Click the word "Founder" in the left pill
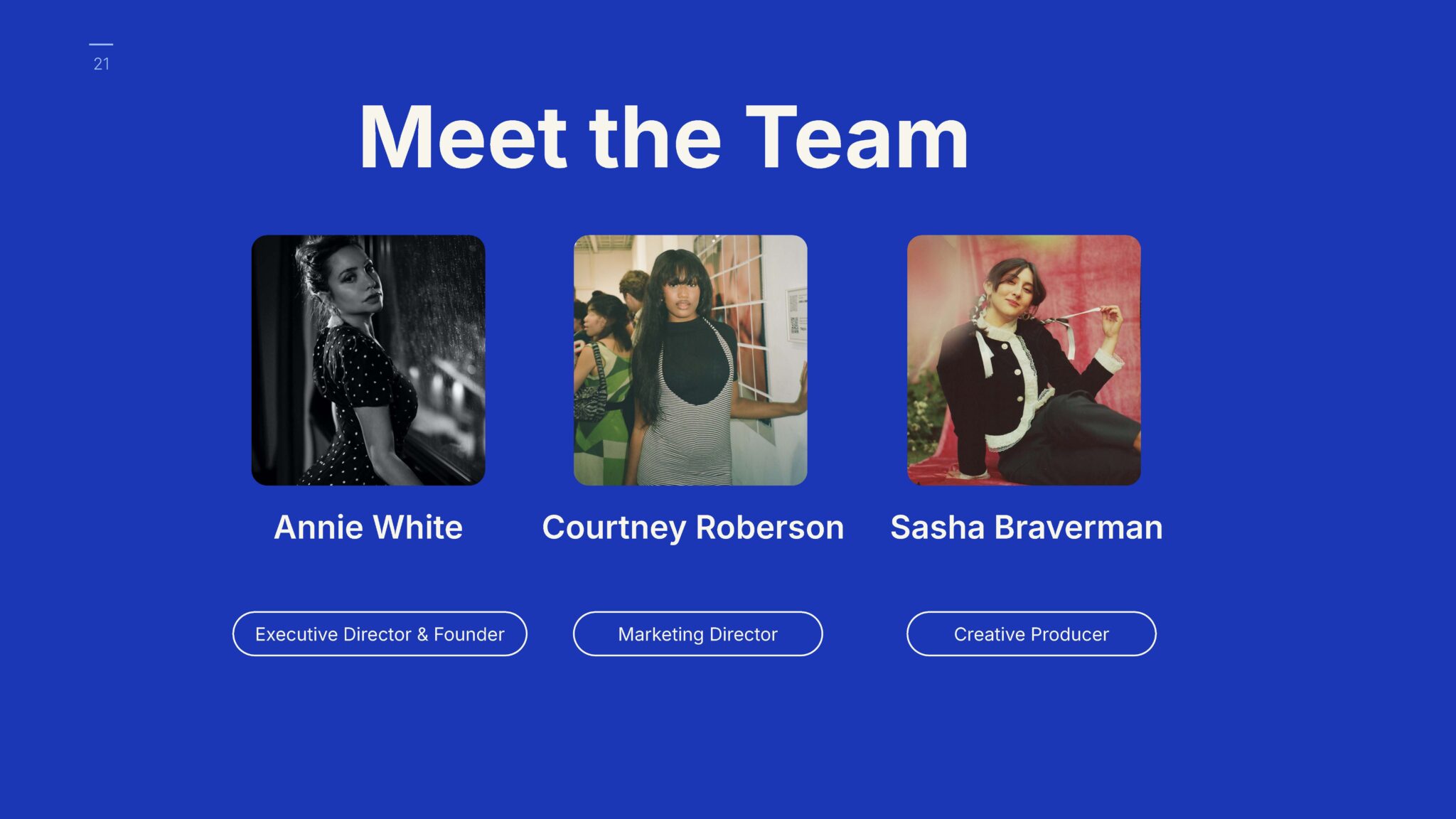The height and width of the screenshot is (819, 1456). click(x=469, y=634)
